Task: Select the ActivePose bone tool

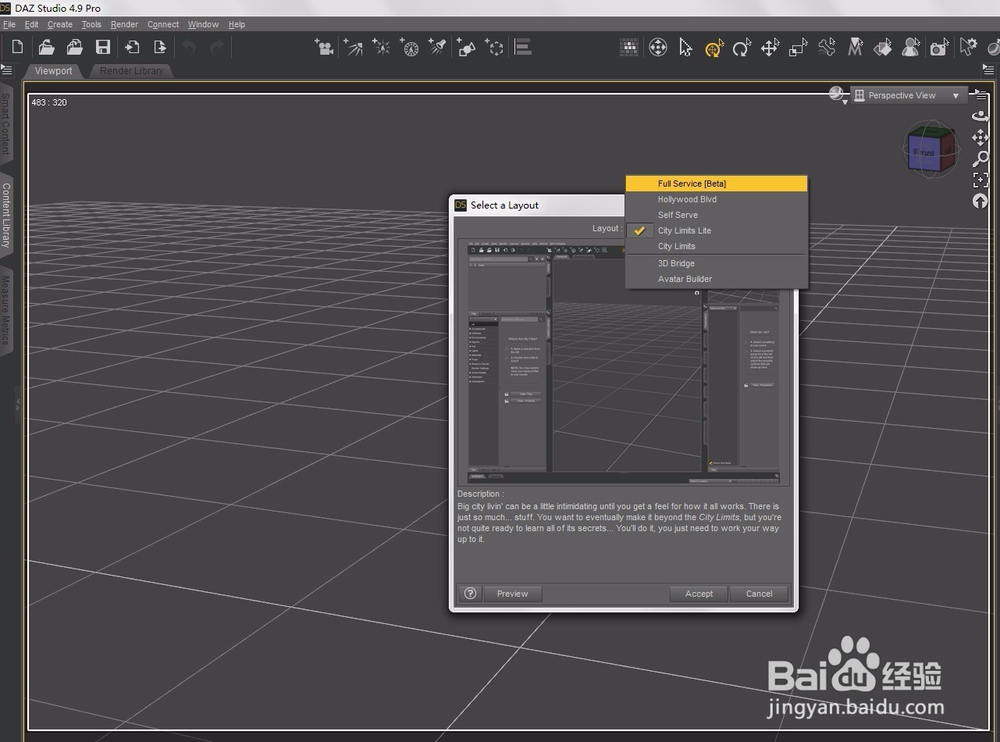Action: pos(827,48)
